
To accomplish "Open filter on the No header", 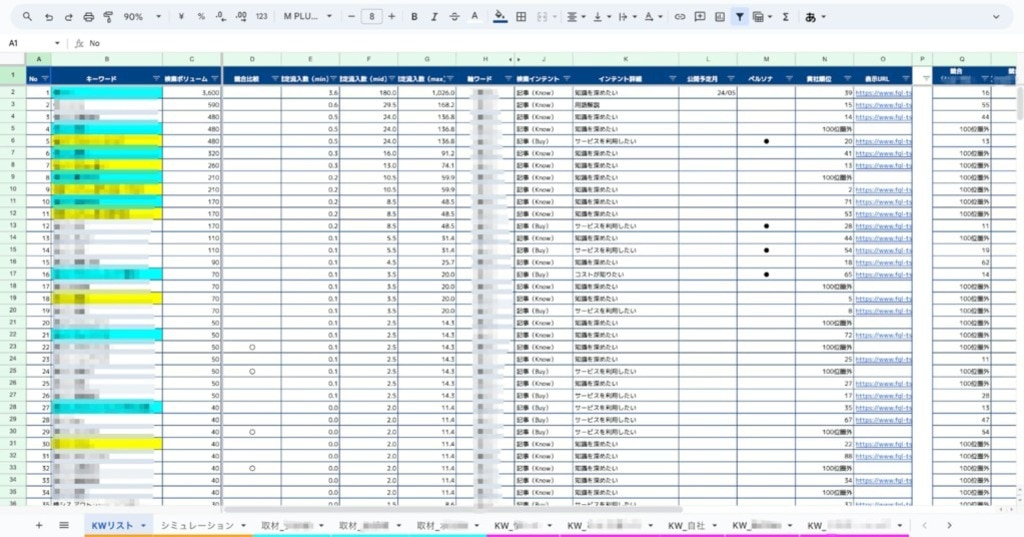I will [x=45, y=79].
